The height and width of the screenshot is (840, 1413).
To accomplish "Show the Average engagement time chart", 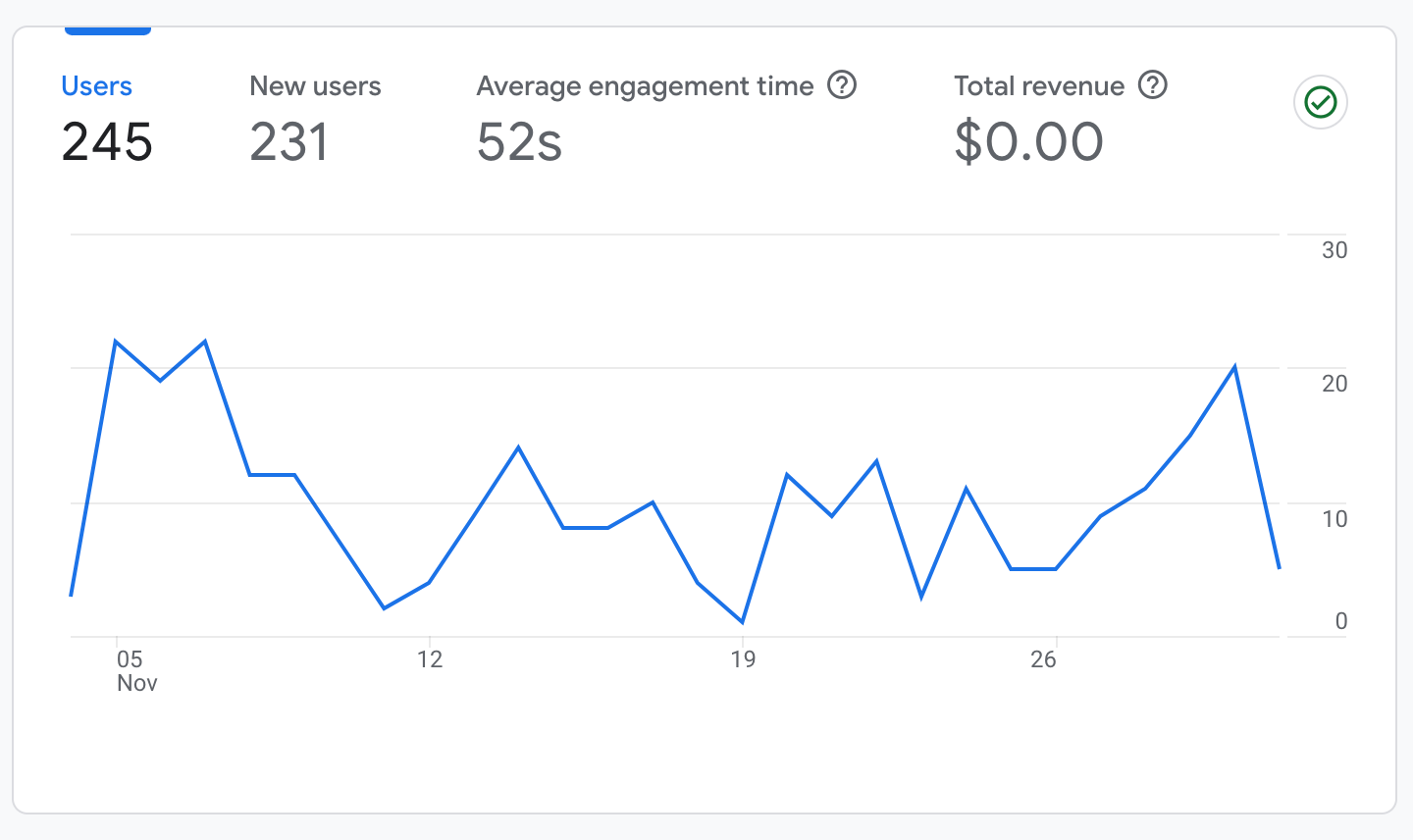I will 645,86.
